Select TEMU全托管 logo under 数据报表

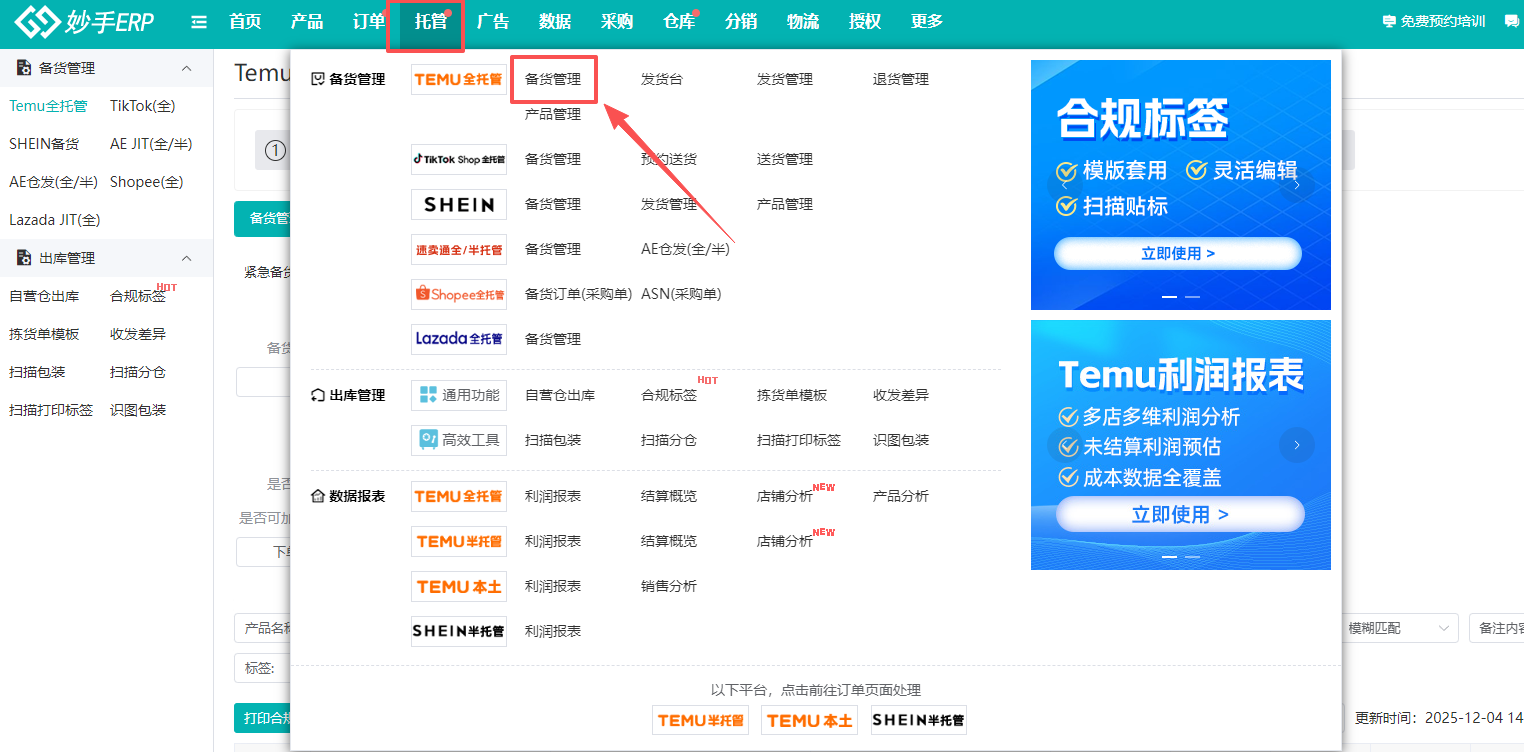point(459,496)
